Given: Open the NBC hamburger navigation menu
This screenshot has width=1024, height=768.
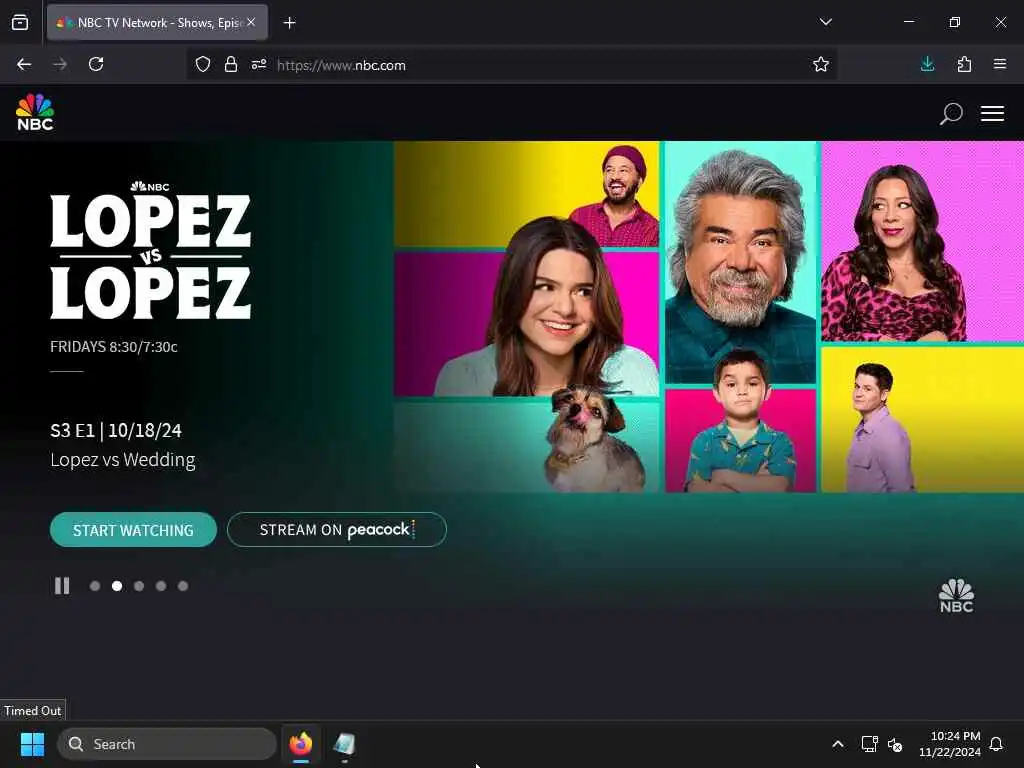Looking at the screenshot, I should click(x=992, y=114).
